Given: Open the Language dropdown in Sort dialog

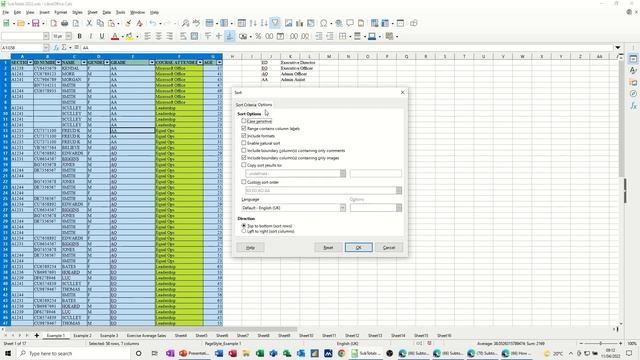Looking at the screenshot, I should pos(342,208).
